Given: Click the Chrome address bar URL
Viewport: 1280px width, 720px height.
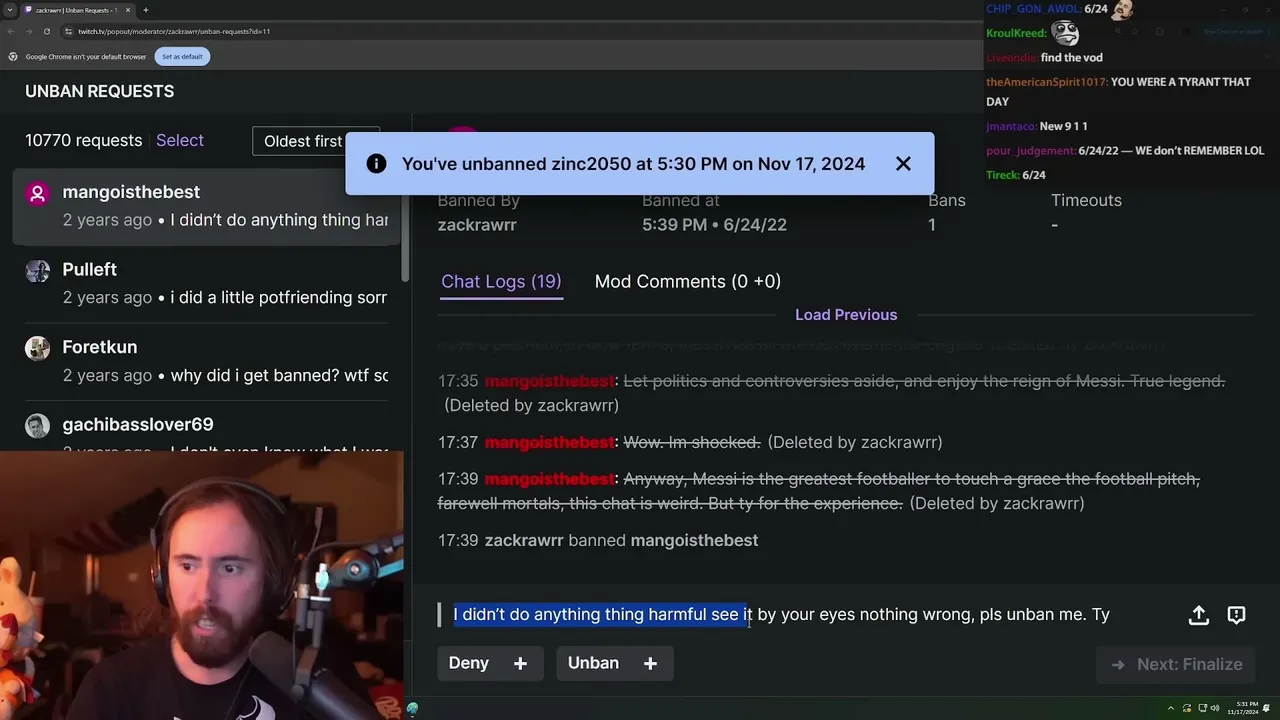Looking at the screenshot, I should point(174,31).
